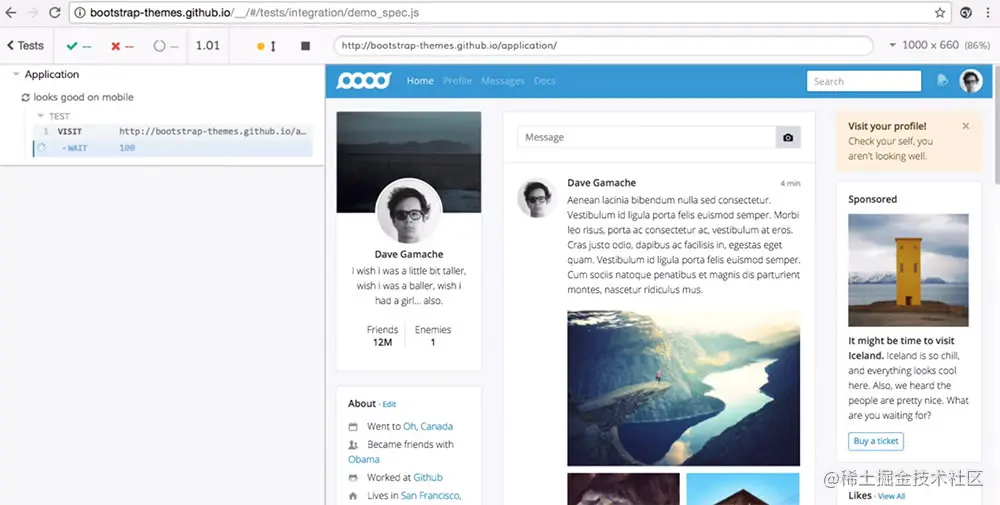Reload the page with the refresh icon
The image size is (1000, 505).
coord(55,13)
